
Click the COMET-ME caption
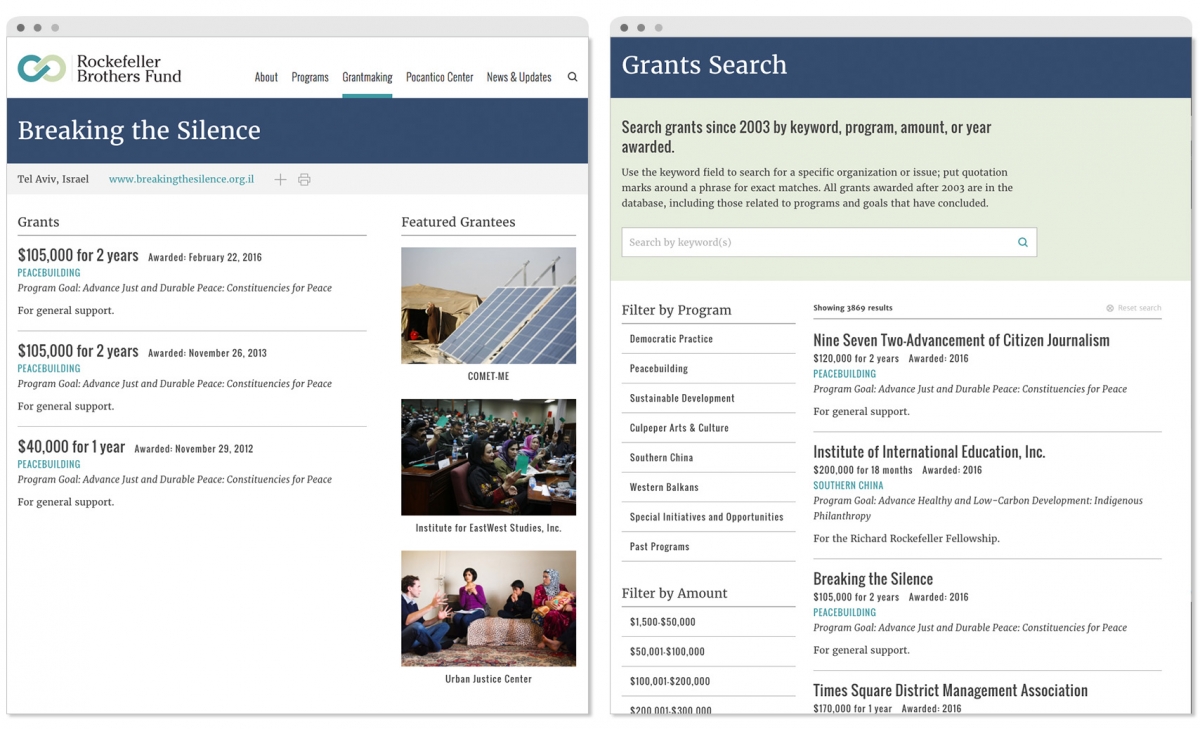click(488, 376)
